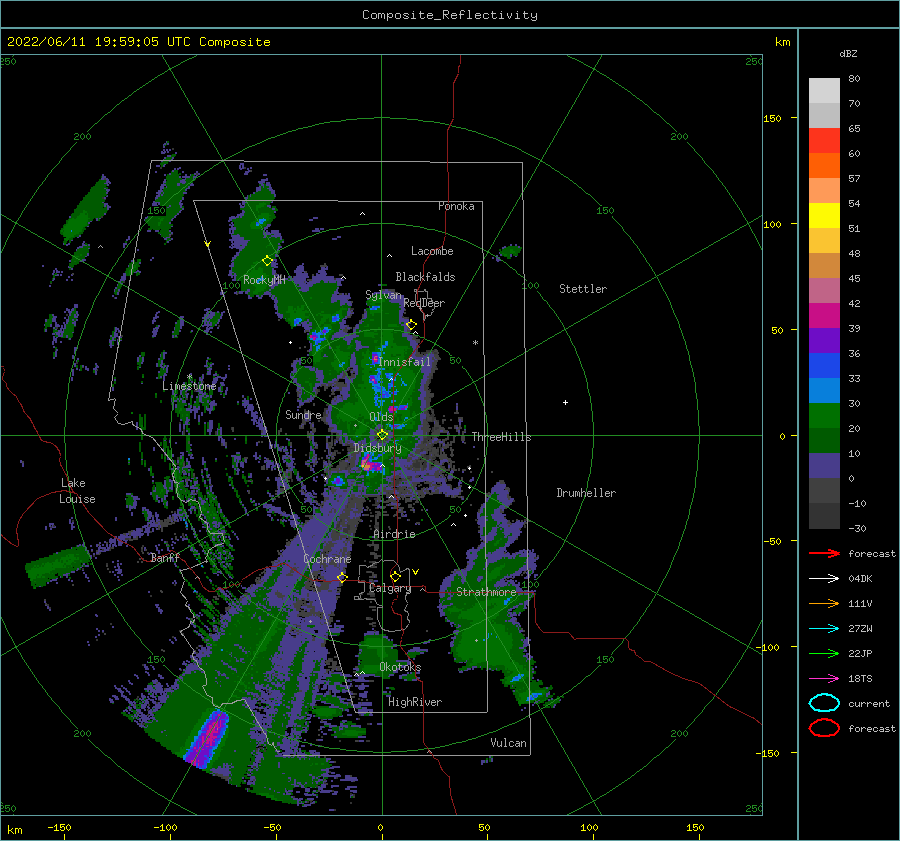Click the -150 tick label on the bottom axis

[x=59, y=827]
